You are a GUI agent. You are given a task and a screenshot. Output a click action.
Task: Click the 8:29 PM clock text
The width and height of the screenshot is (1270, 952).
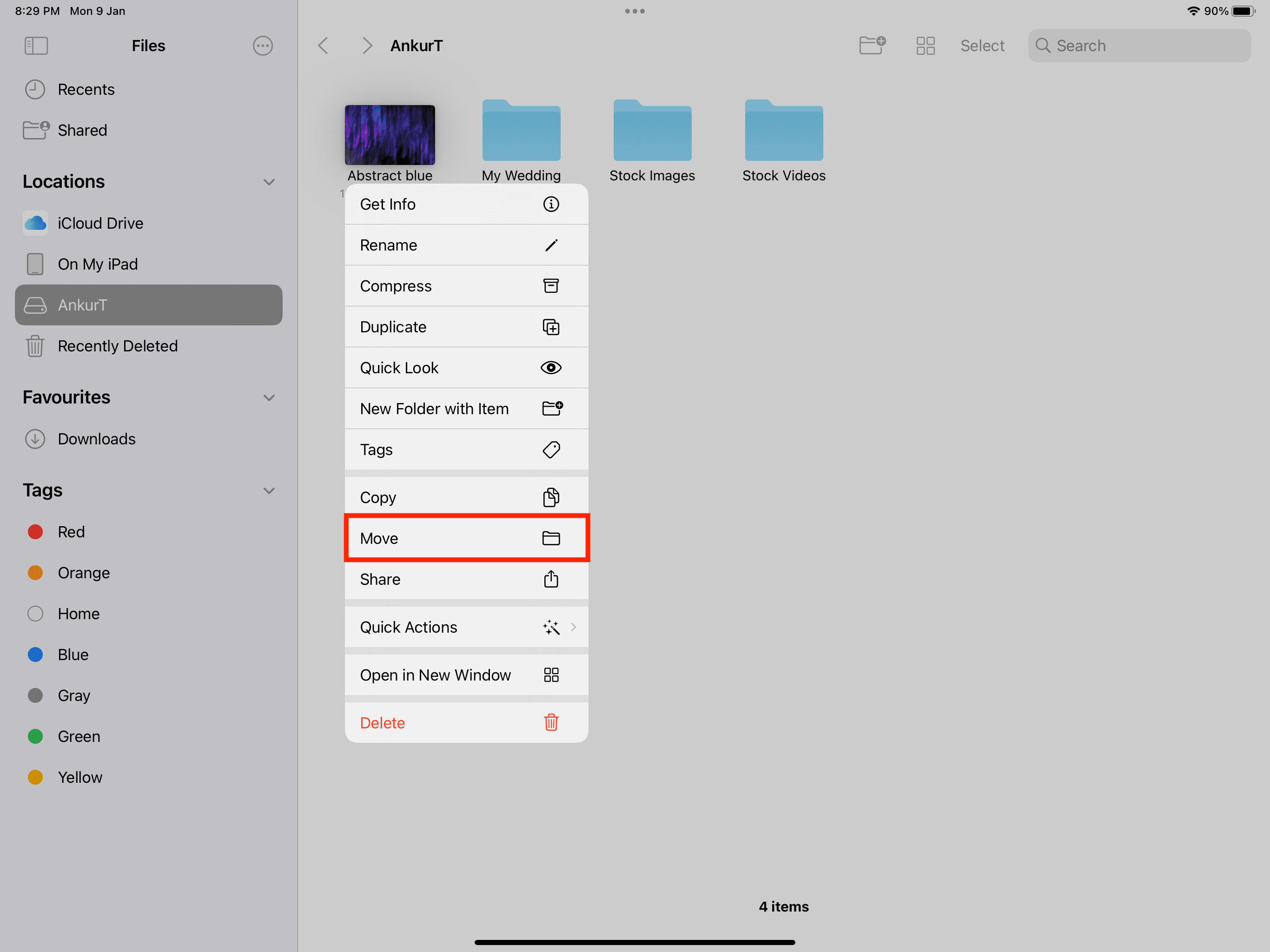(x=37, y=11)
